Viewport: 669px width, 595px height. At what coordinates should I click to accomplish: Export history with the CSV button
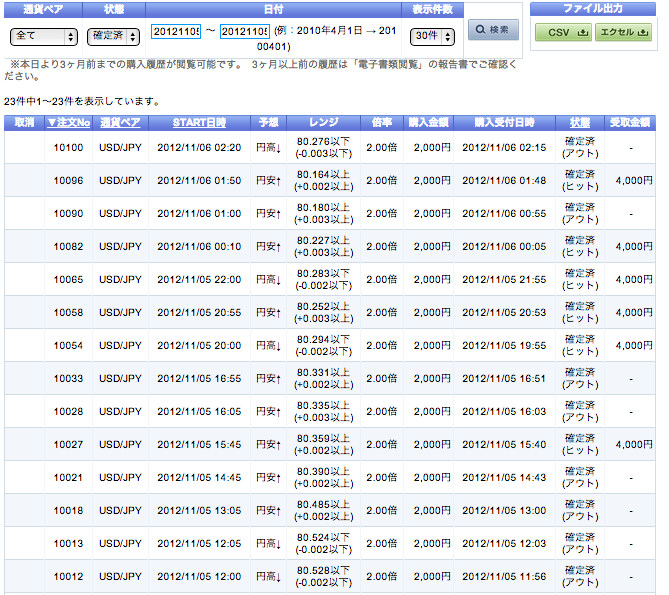[563, 32]
